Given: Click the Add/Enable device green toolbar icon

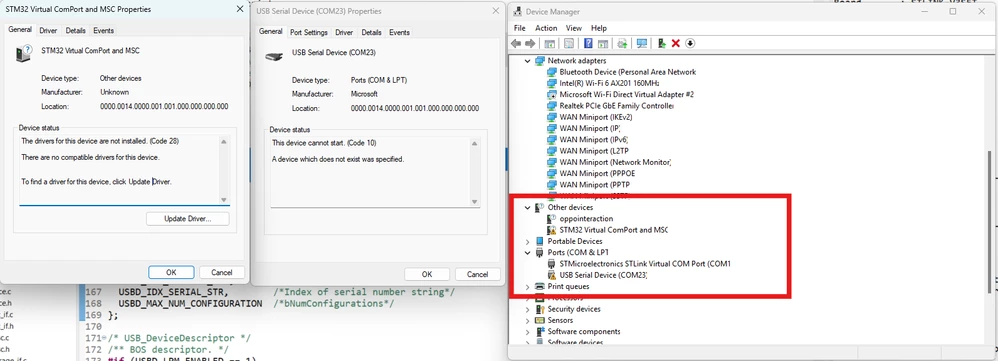Looking at the screenshot, I should (662, 43).
